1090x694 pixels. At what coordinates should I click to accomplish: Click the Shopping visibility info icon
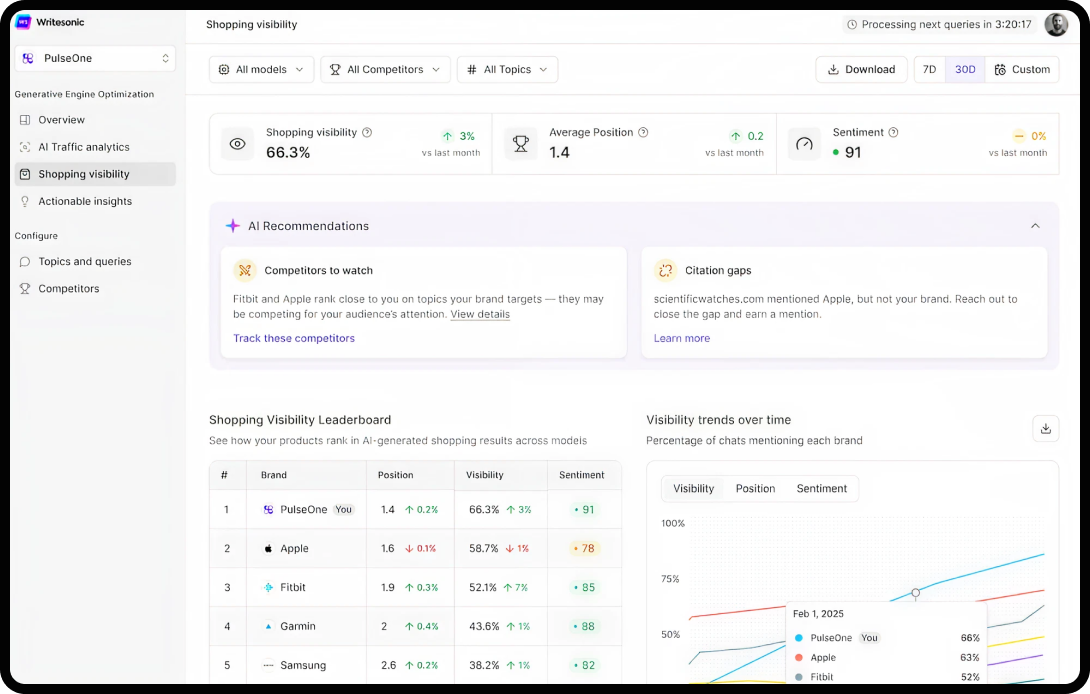pyautogui.click(x=367, y=132)
